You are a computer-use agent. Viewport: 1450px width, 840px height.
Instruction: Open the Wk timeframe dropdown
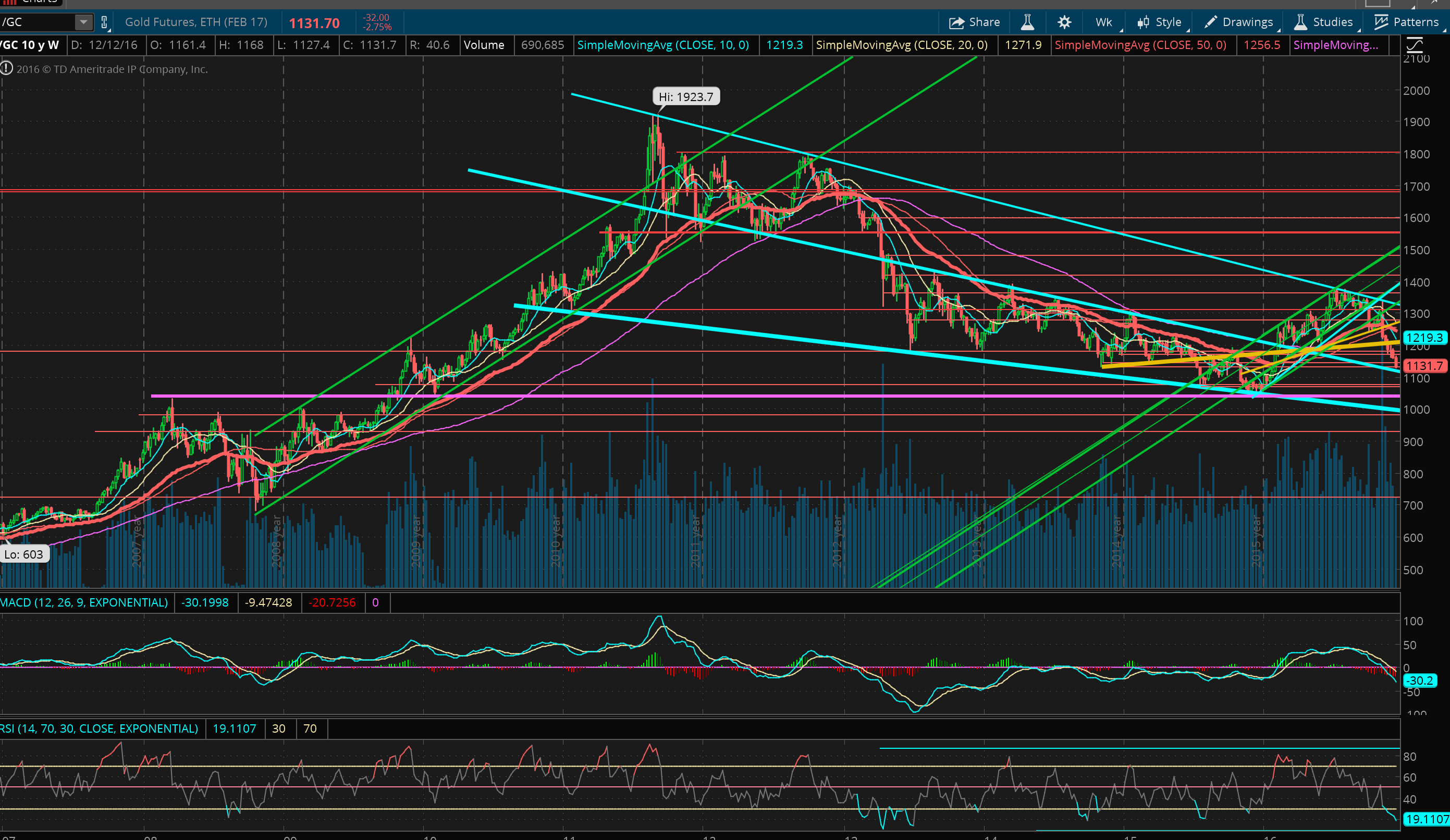pyautogui.click(x=1104, y=22)
